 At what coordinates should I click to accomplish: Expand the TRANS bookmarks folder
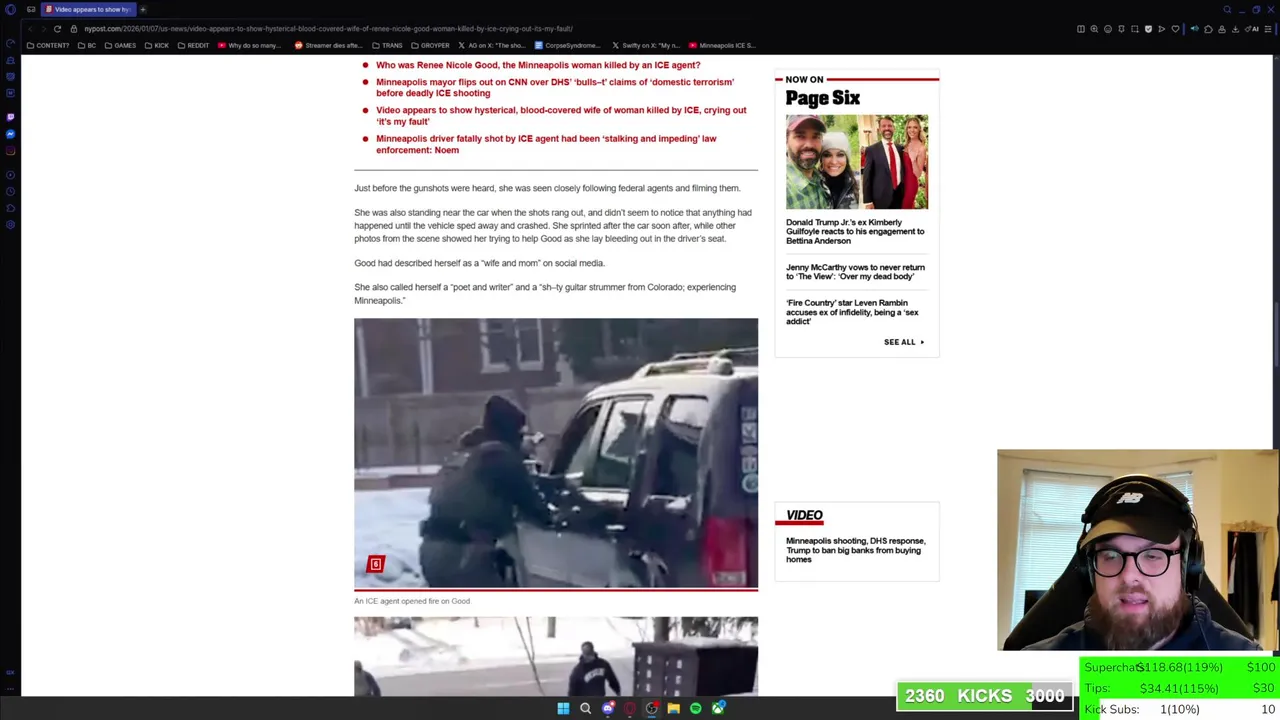click(x=387, y=45)
